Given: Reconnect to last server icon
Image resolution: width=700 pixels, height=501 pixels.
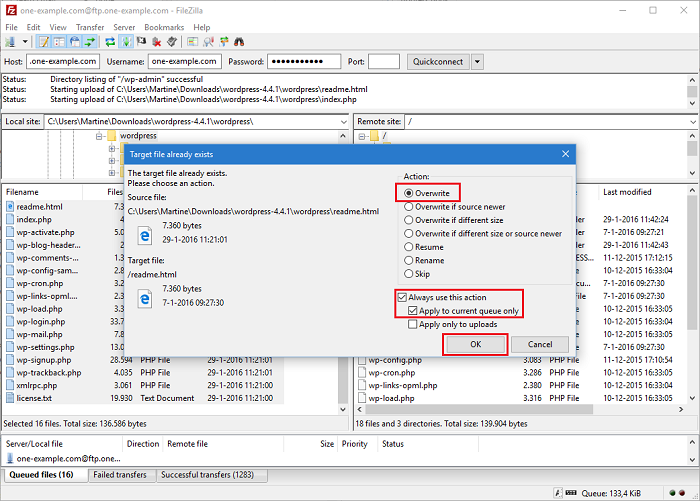Looking at the screenshot, I should coord(172,42).
